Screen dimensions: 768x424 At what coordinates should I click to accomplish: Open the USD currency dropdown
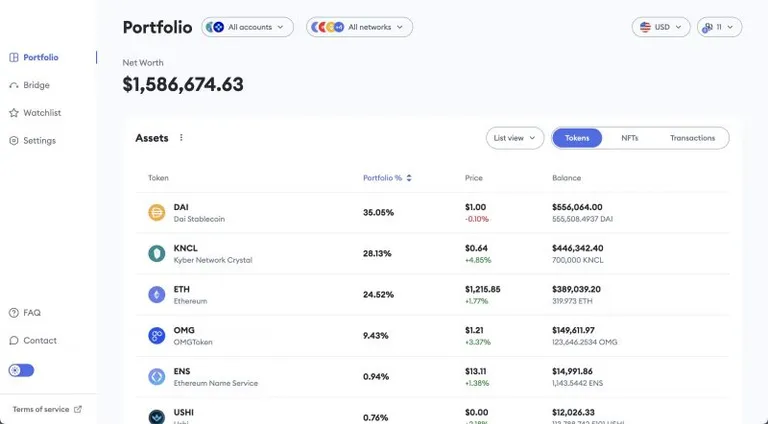(661, 27)
